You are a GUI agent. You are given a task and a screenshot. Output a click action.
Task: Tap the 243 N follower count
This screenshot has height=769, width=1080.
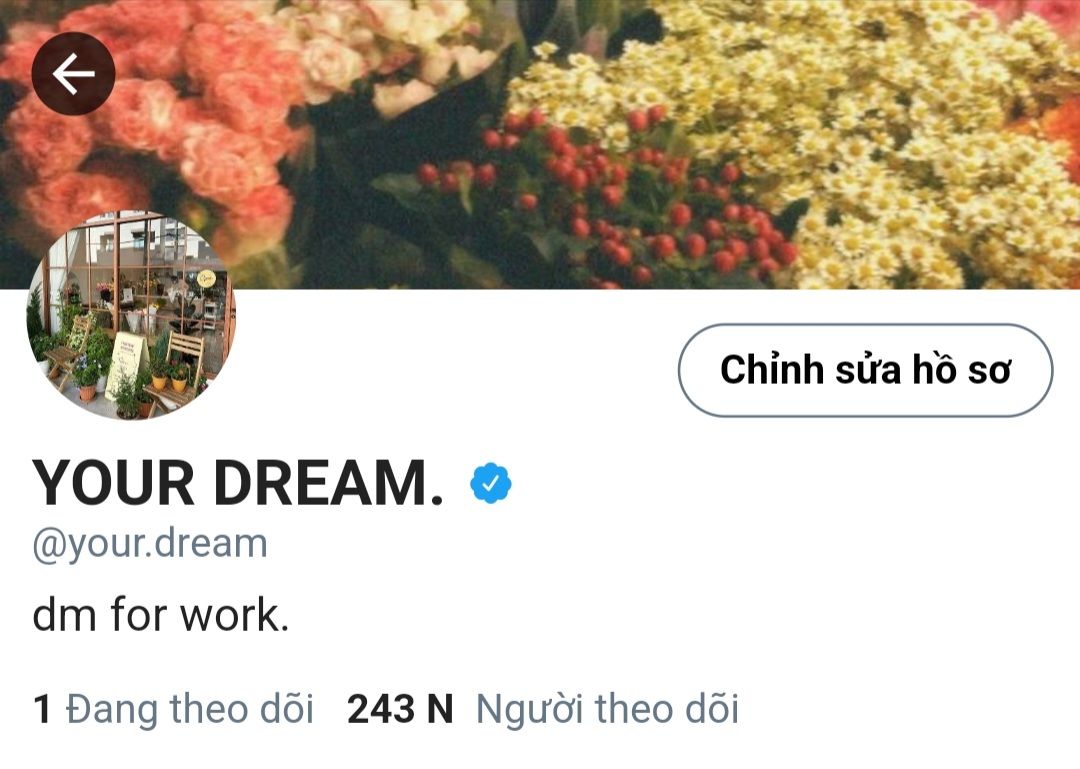400,709
